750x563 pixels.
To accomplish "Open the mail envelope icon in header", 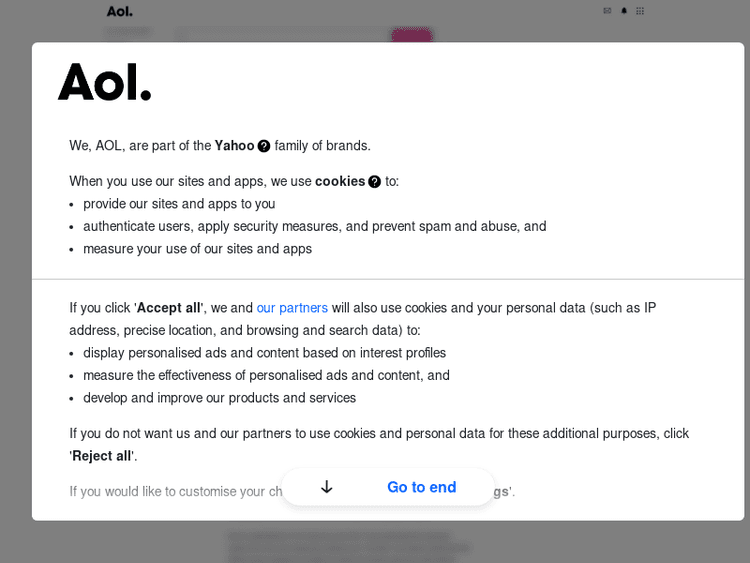I will 607,11.
